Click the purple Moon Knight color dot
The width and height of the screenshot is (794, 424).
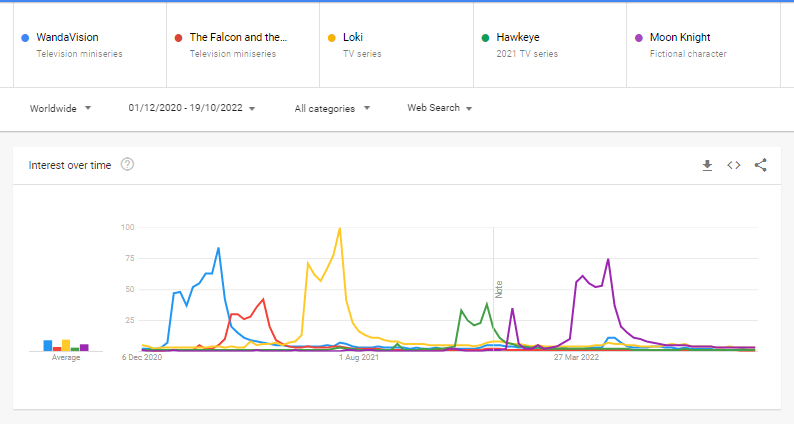pyautogui.click(x=639, y=38)
